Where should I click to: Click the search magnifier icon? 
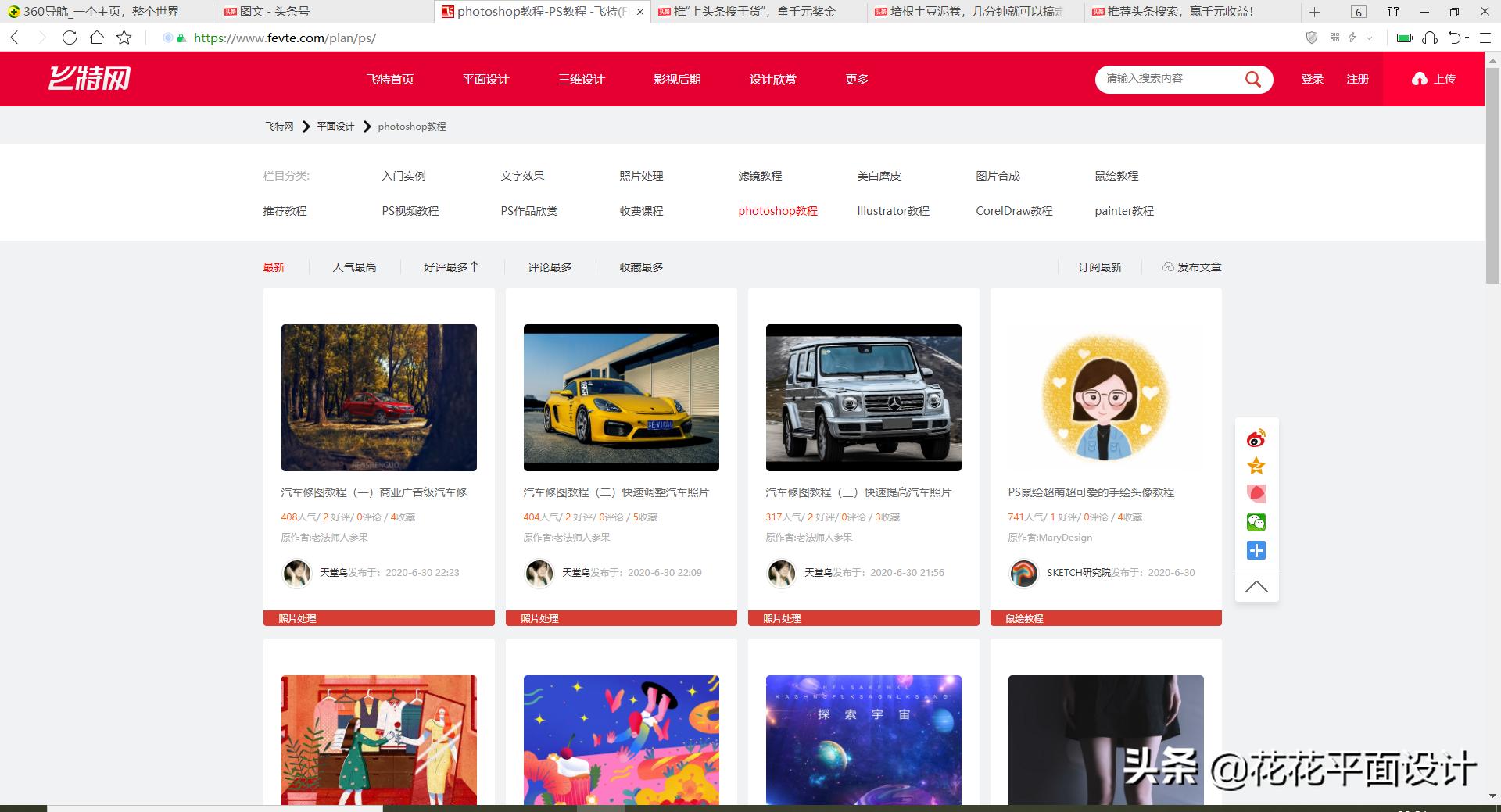click(1252, 79)
